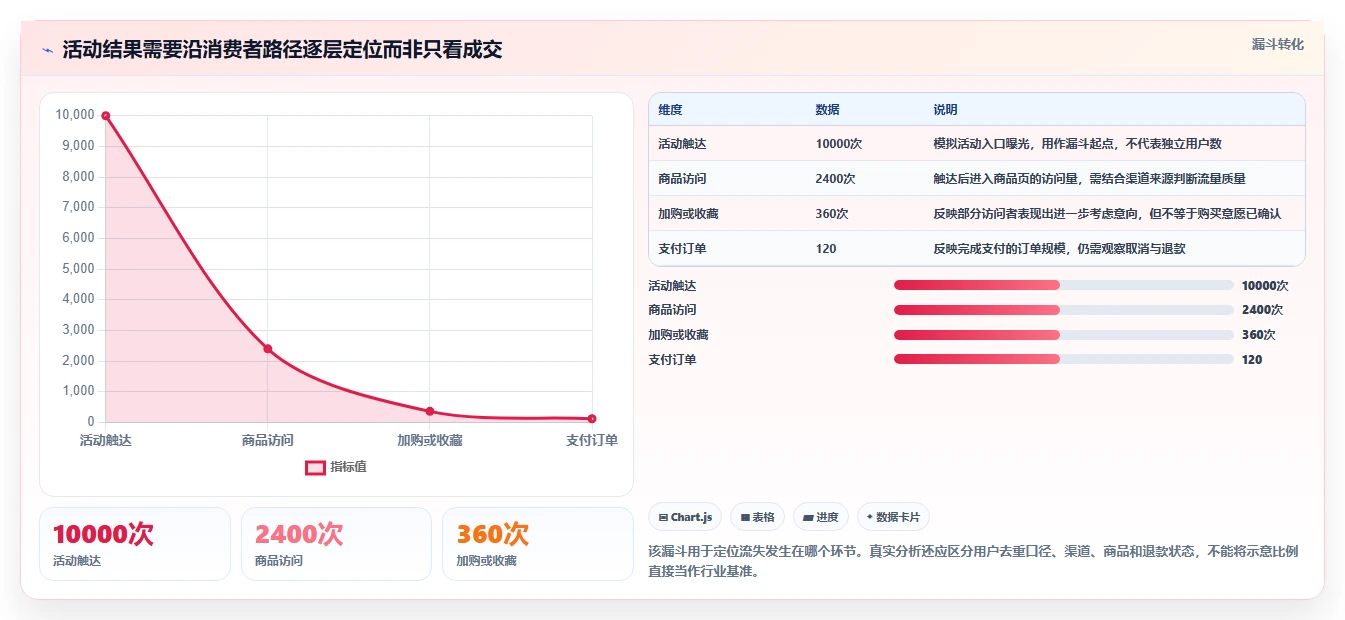
Task: Click the 加购或收藏 progress bar
Action: pyautogui.click(x=1064, y=335)
